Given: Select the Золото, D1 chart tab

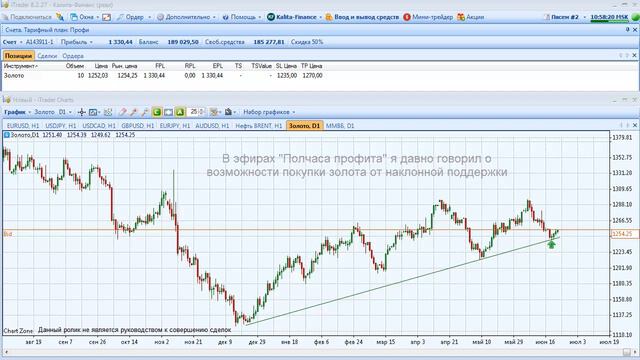Looking at the screenshot, I should pyautogui.click(x=304, y=126).
